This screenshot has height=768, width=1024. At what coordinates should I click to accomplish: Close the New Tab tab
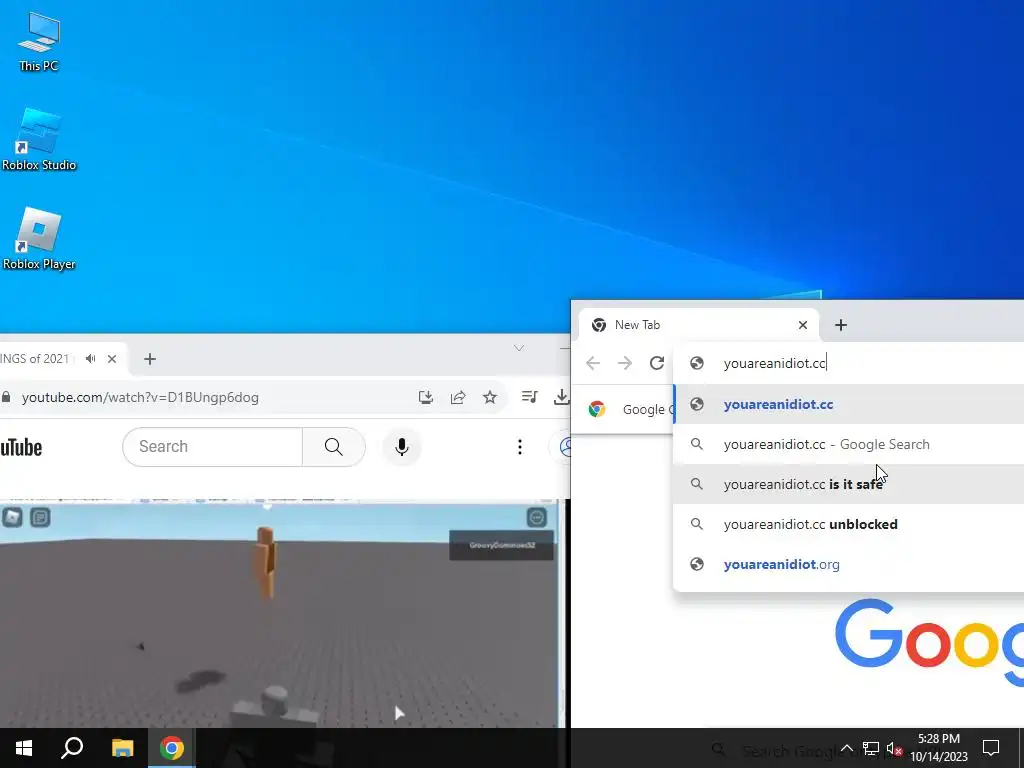803,325
